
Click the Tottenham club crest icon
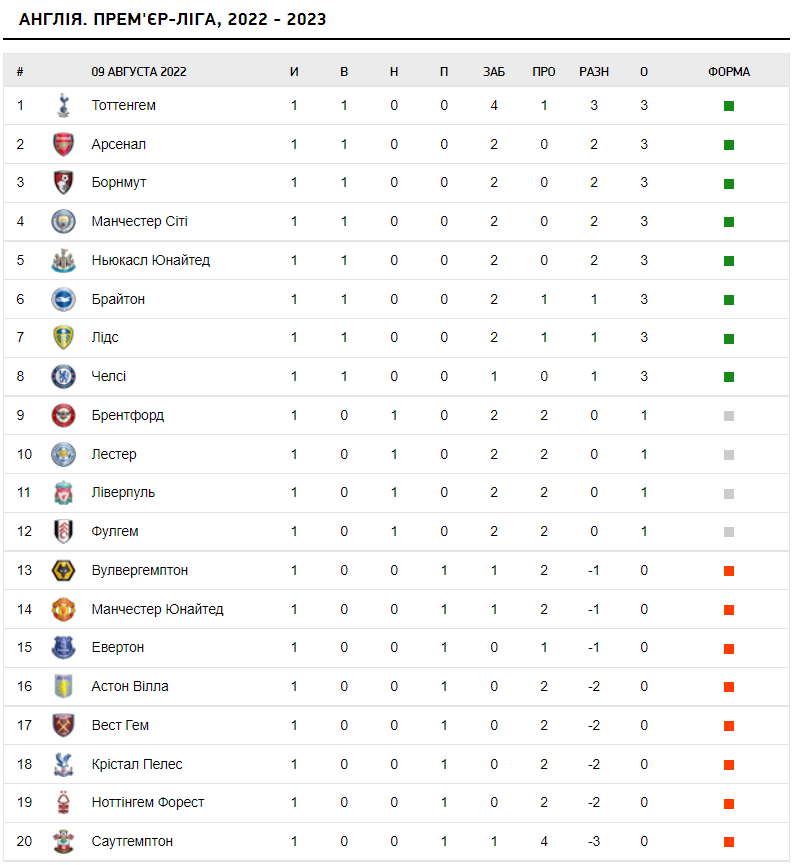pos(63,105)
